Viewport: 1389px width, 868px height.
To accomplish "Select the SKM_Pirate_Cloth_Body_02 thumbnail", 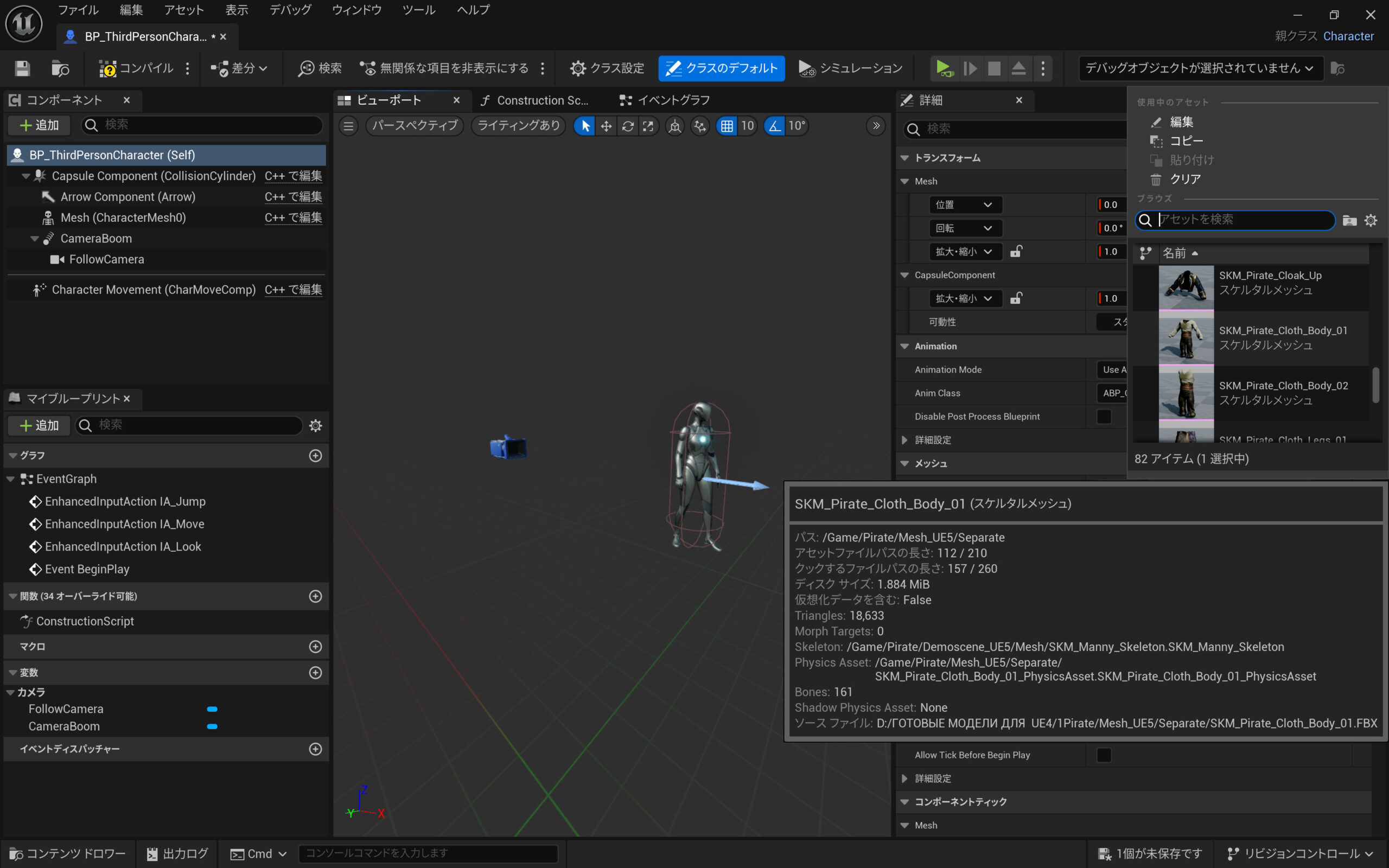I will pyautogui.click(x=1186, y=393).
